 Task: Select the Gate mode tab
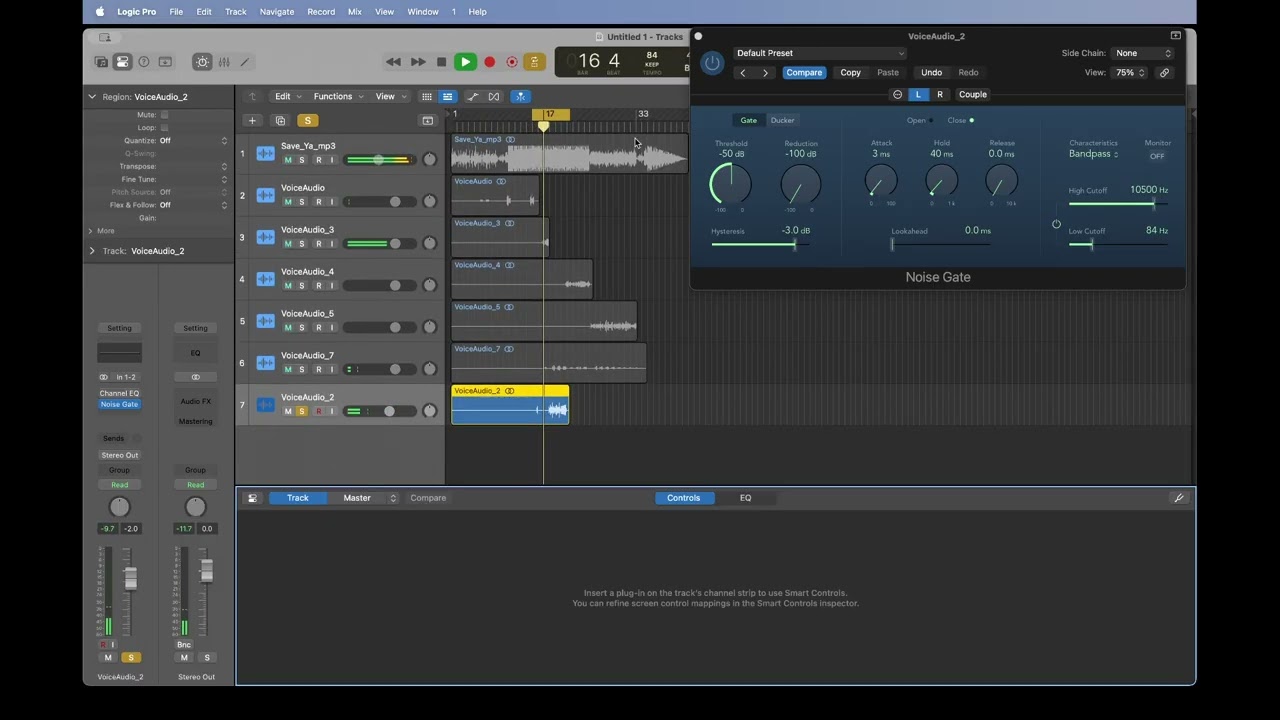pos(748,120)
